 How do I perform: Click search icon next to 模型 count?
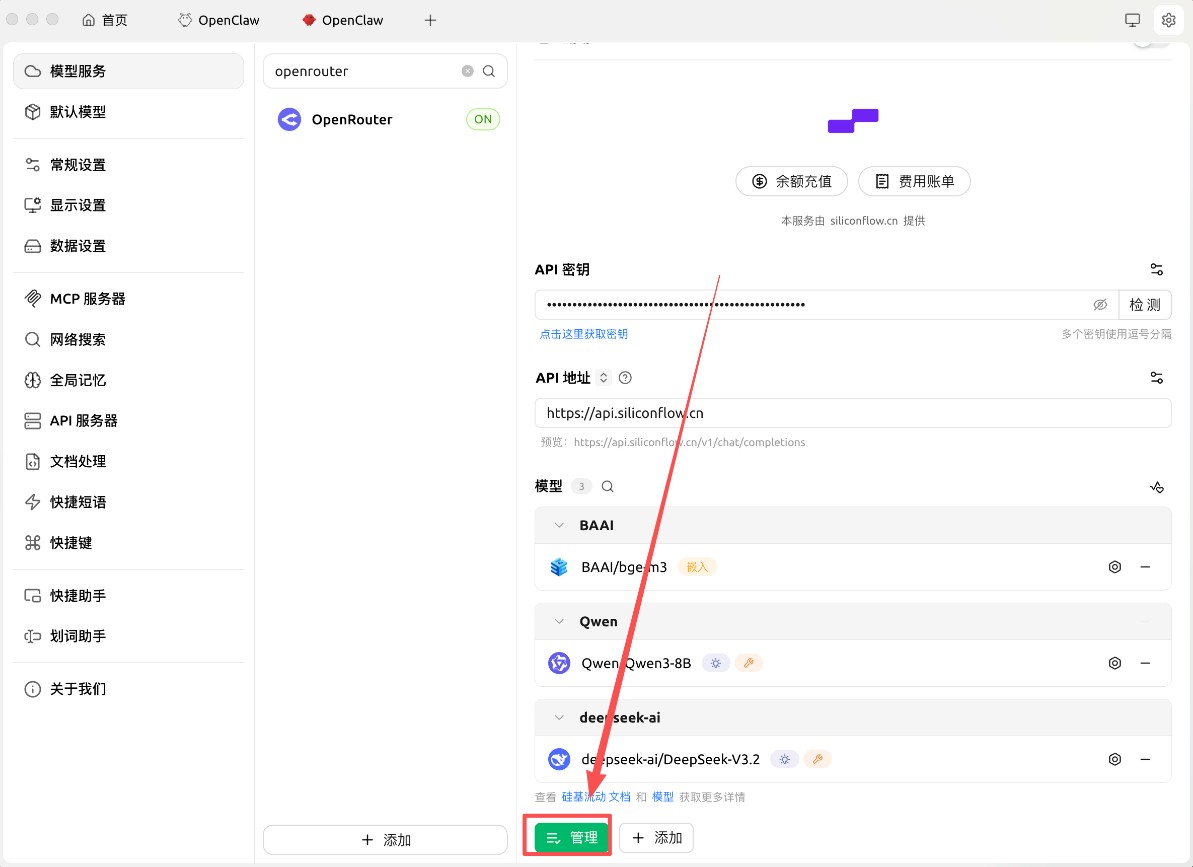point(606,486)
